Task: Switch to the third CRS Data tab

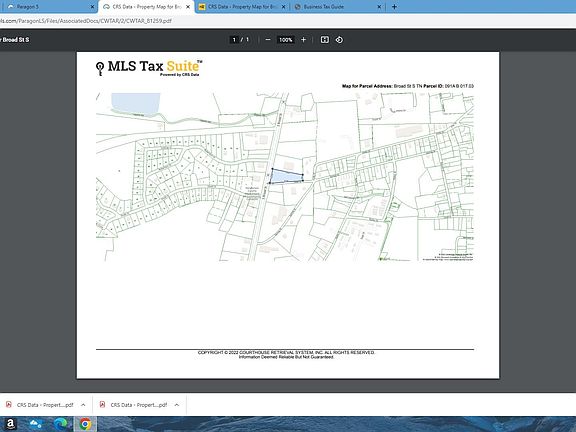Action: 241,7
